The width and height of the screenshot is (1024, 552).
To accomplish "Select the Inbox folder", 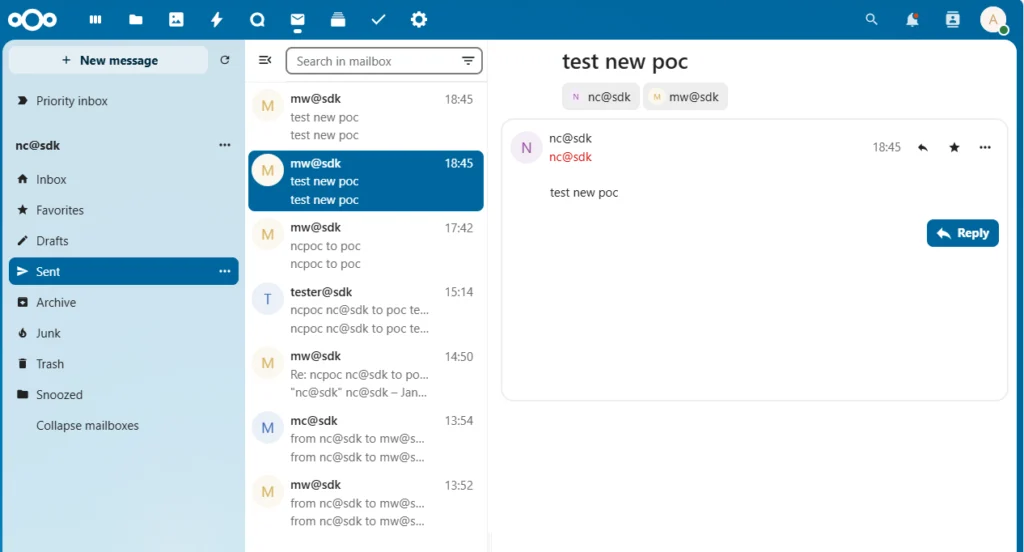I will (x=51, y=179).
